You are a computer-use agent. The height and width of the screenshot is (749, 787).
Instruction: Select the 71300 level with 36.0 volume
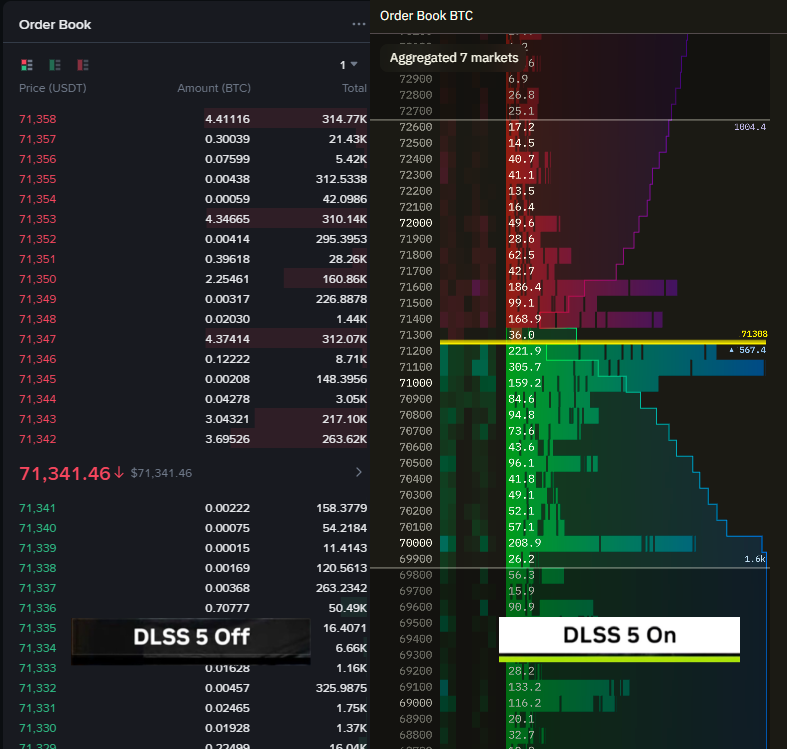click(416, 335)
